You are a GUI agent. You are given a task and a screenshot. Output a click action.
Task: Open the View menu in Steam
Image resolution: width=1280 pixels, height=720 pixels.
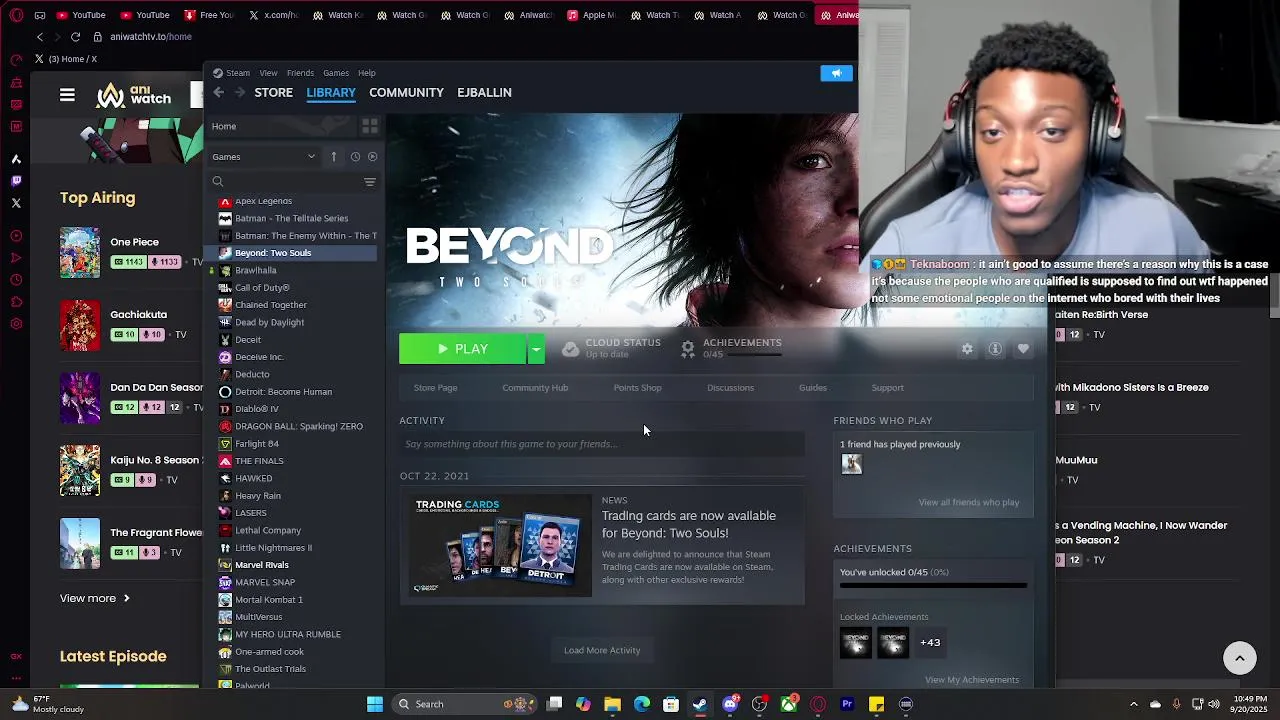click(268, 73)
